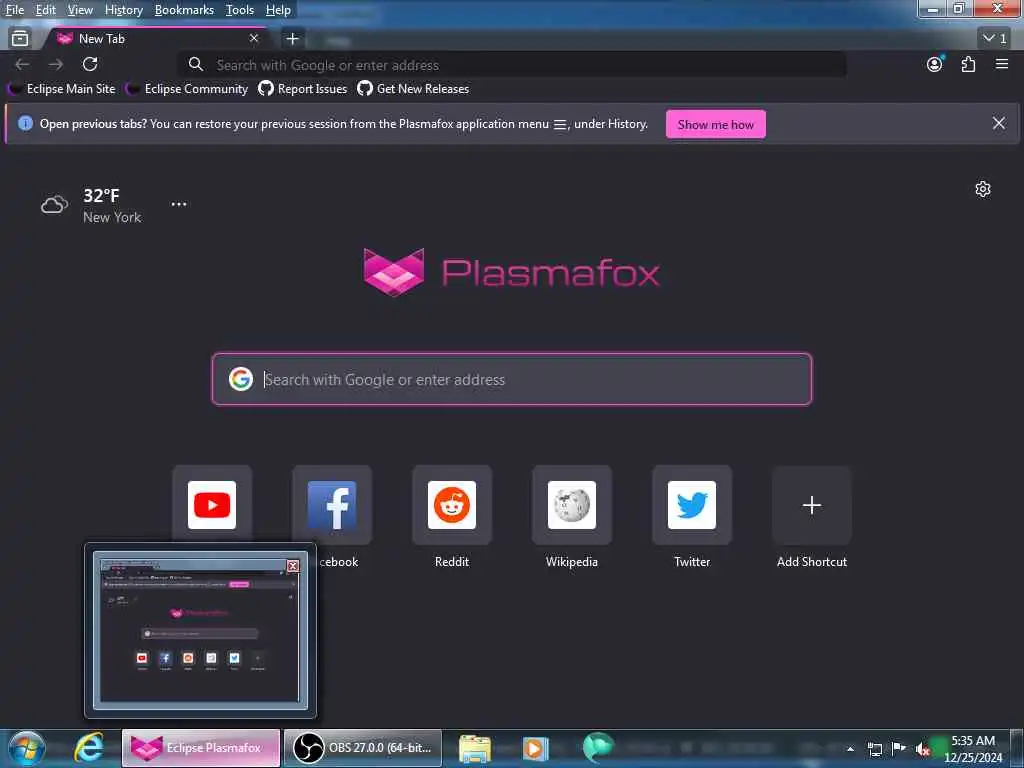
Task: Open Windows Media Player taskbar icon
Action: pyautogui.click(x=536, y=748)
